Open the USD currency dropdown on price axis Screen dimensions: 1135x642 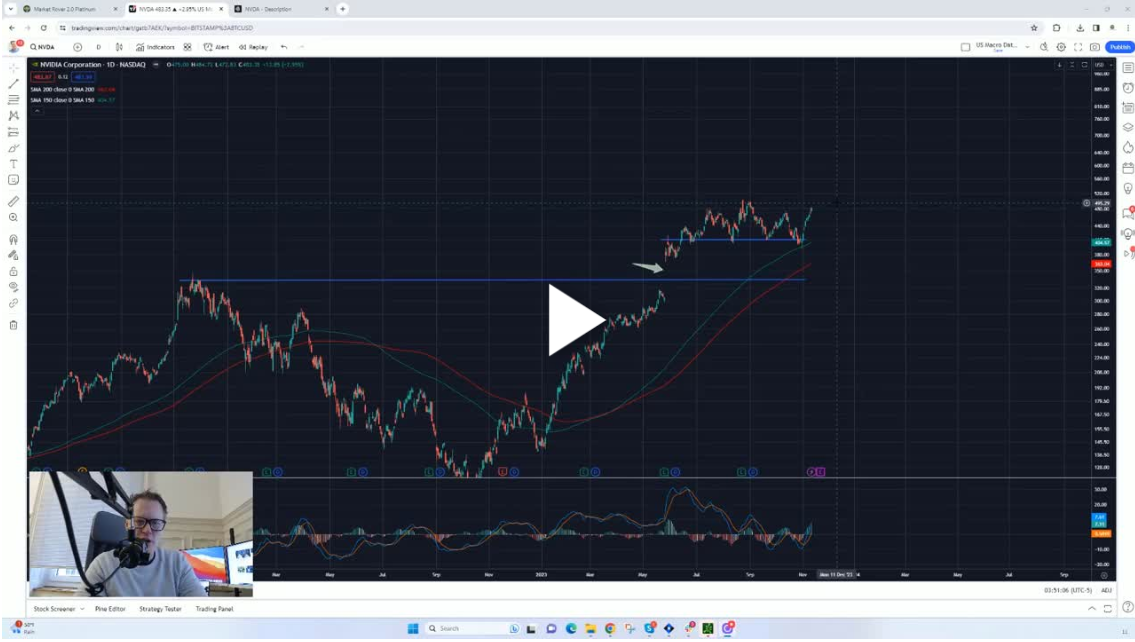tap(1103, 65)
